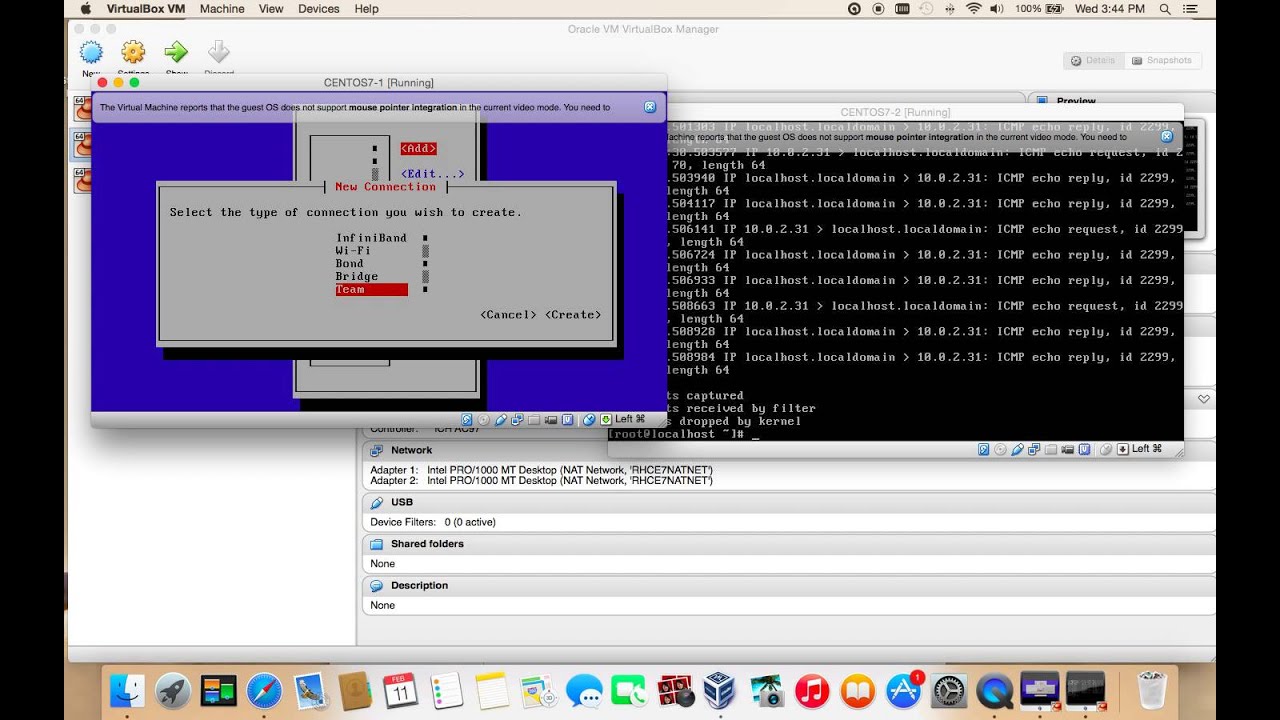This screenshot has width=1280, height=720.
Task: Open the Trash in the Dock
Action: [1153, 691]
